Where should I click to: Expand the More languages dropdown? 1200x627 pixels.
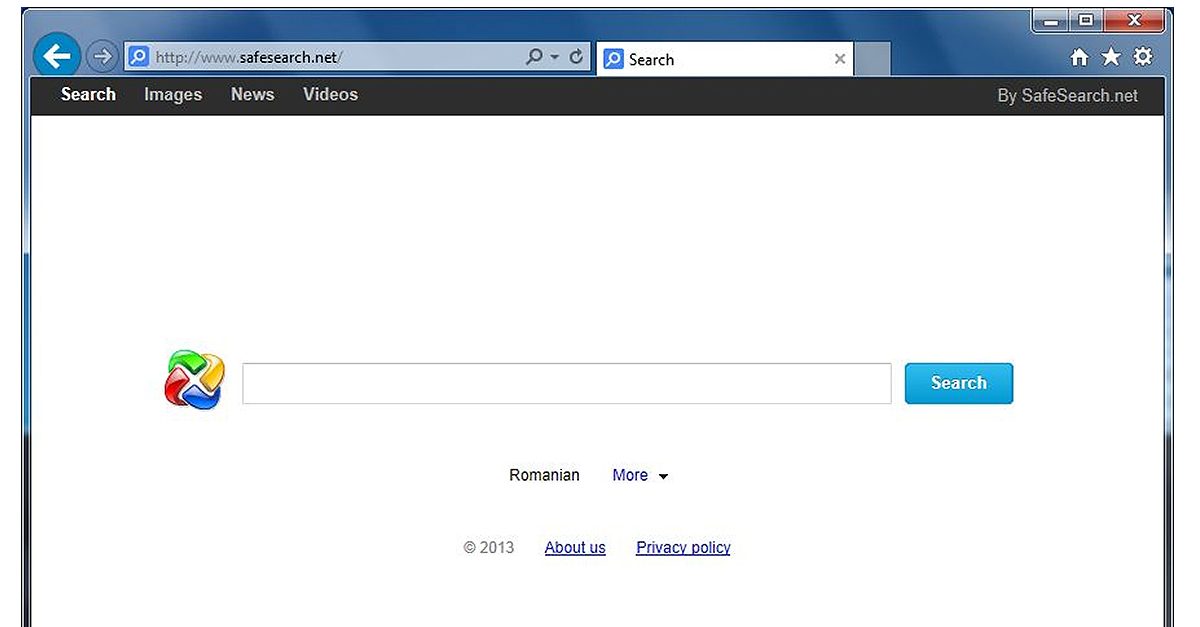pyautogui.click(x=640, y=475)
